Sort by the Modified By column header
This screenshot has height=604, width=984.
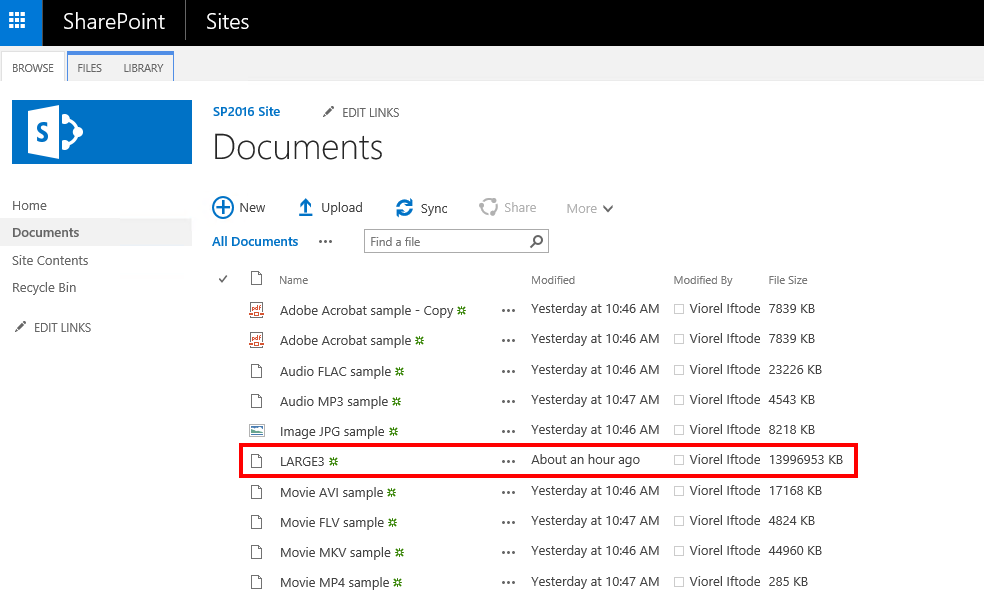pyautogui.click(x=703, y=280)
